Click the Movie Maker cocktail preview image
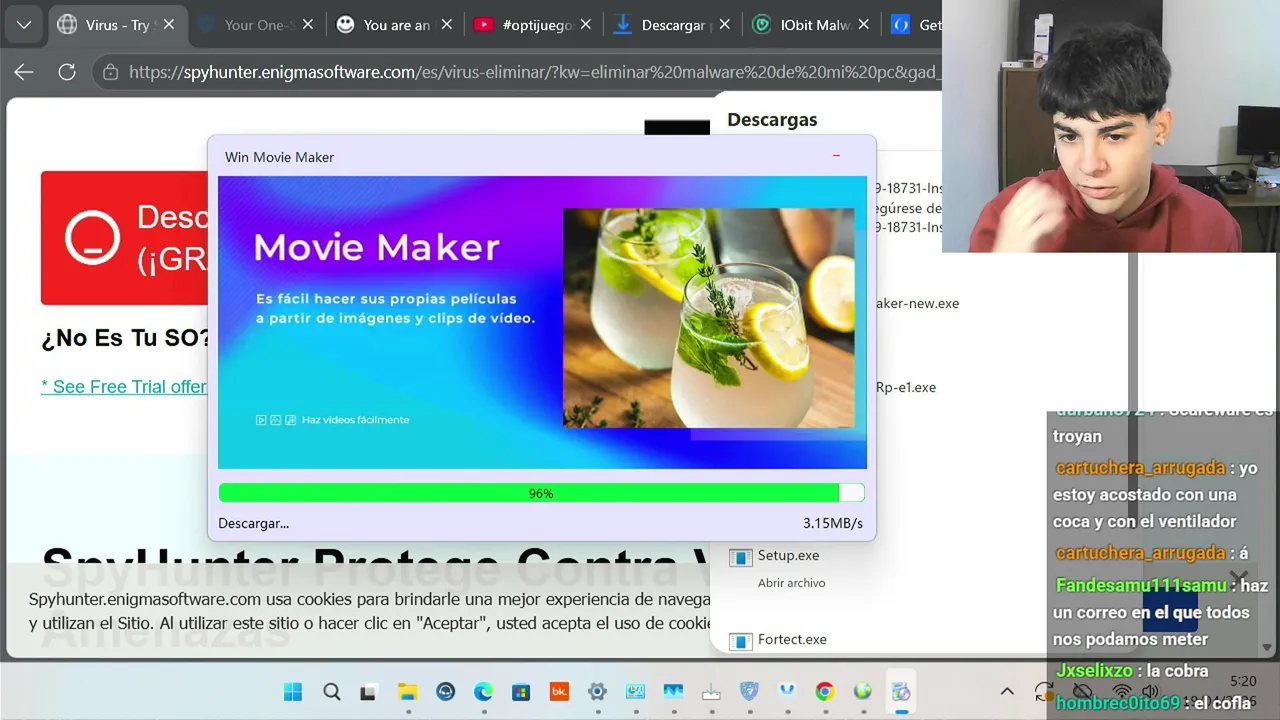The width and height of the screenshot is (1280, 720). tap(708, 318)
